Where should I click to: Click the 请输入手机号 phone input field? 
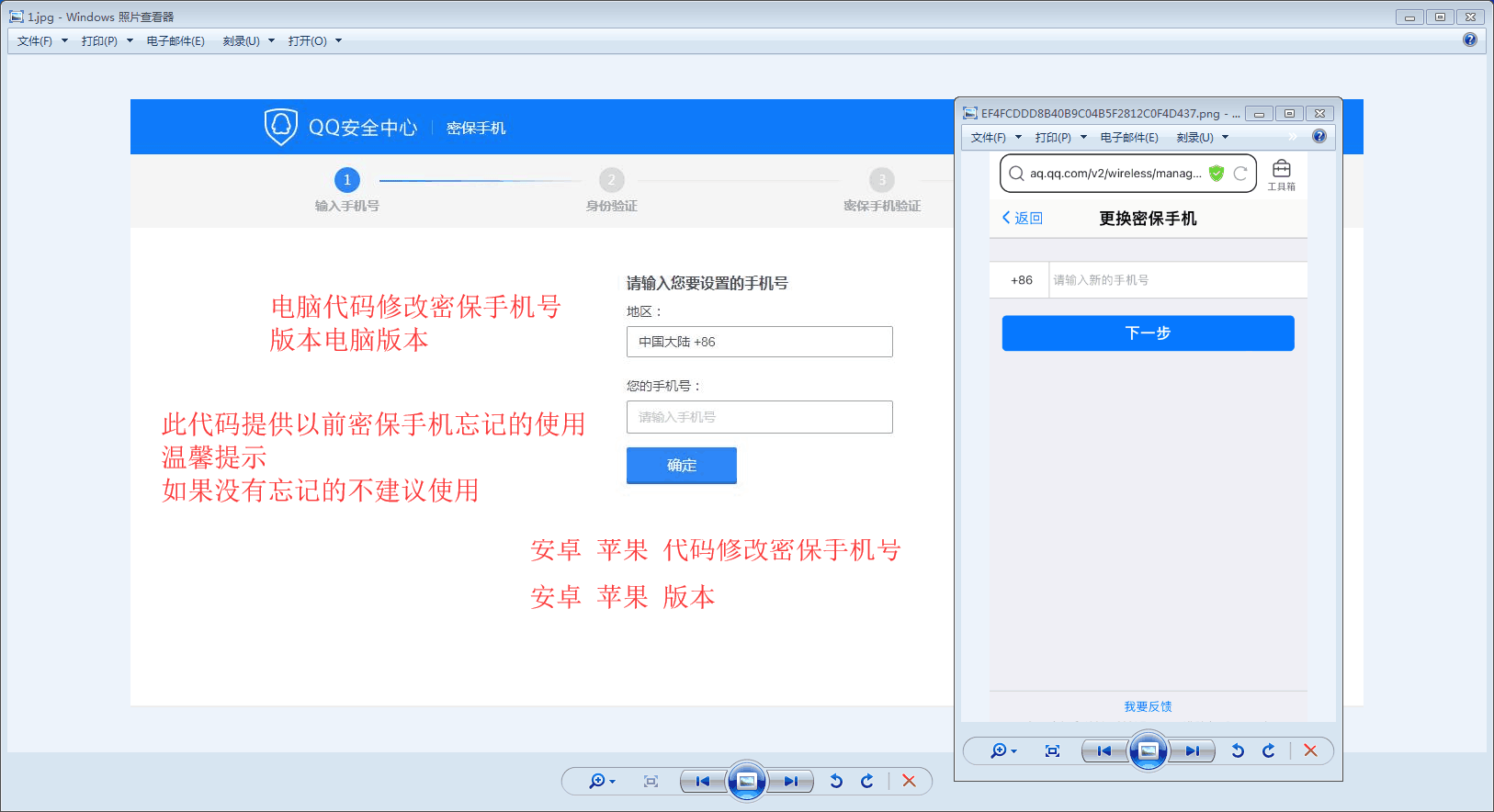coord(759,417)
